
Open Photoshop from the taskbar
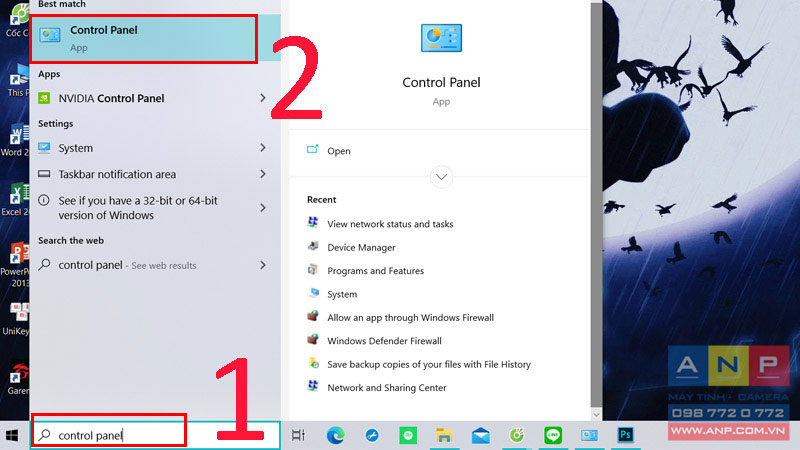626,435
